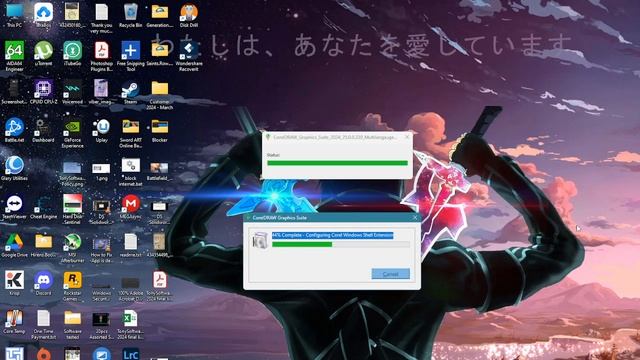The image size is (640, 360).
Task: Select the 44% Complete status text
Action: point(333,235)
